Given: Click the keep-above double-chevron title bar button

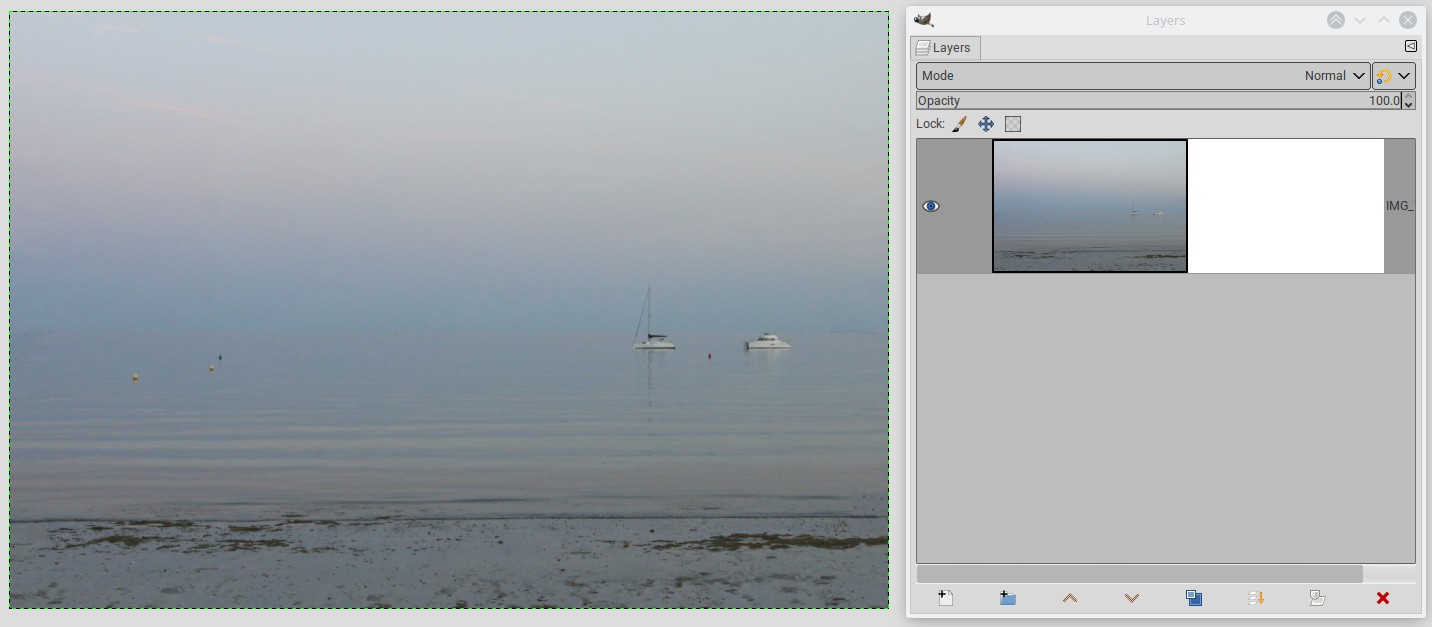Looking at the screenshot, I should coord(1336,20).
